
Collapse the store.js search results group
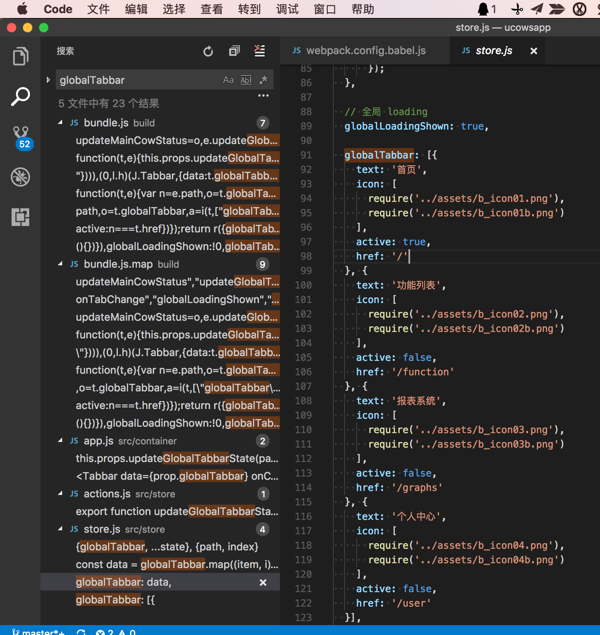click(61, 529)
